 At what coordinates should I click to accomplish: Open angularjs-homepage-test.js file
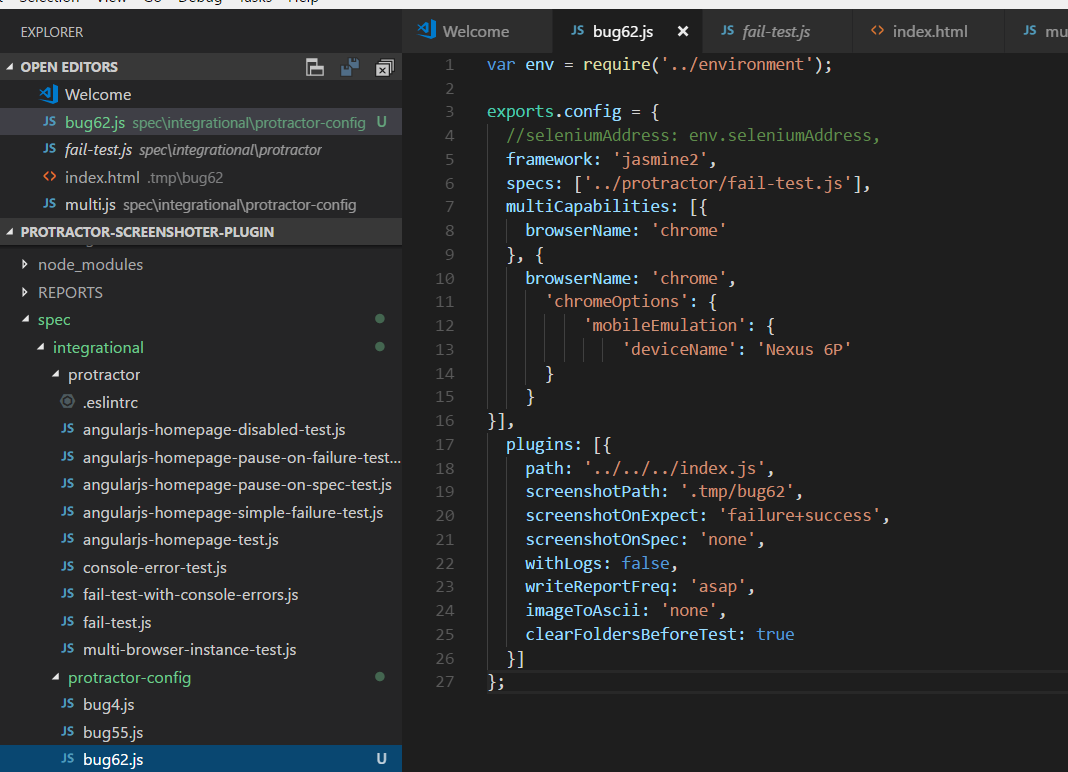point(201,540)
